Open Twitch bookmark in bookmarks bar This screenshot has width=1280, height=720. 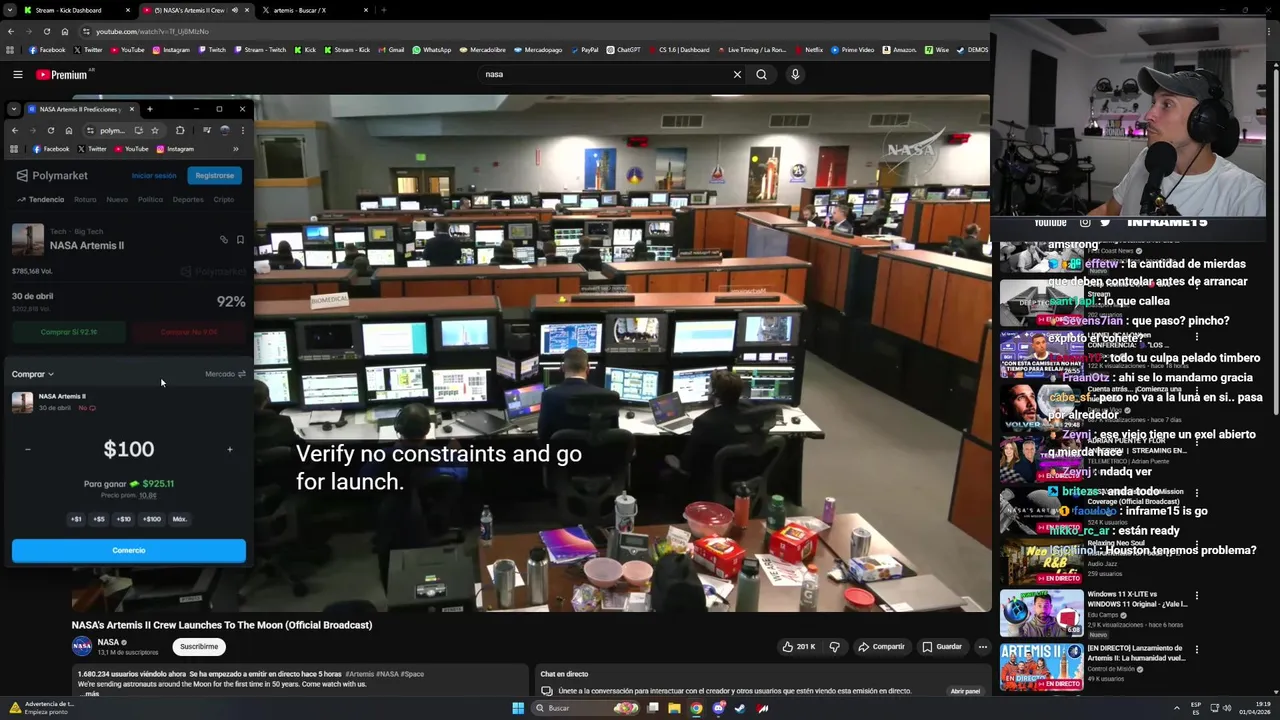pos(211,50)
